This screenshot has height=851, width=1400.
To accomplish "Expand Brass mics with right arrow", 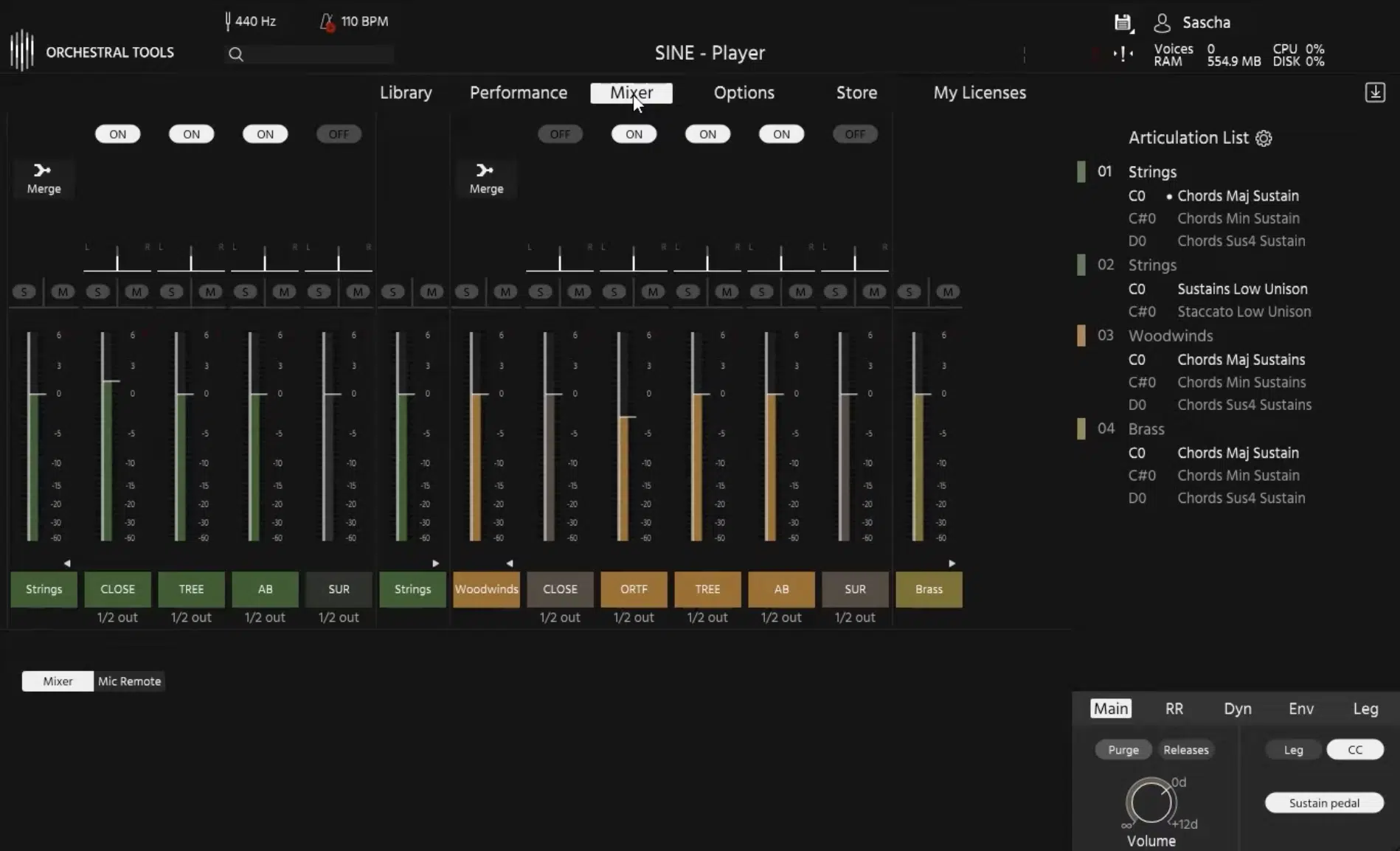I will click(x=952, y=563).
